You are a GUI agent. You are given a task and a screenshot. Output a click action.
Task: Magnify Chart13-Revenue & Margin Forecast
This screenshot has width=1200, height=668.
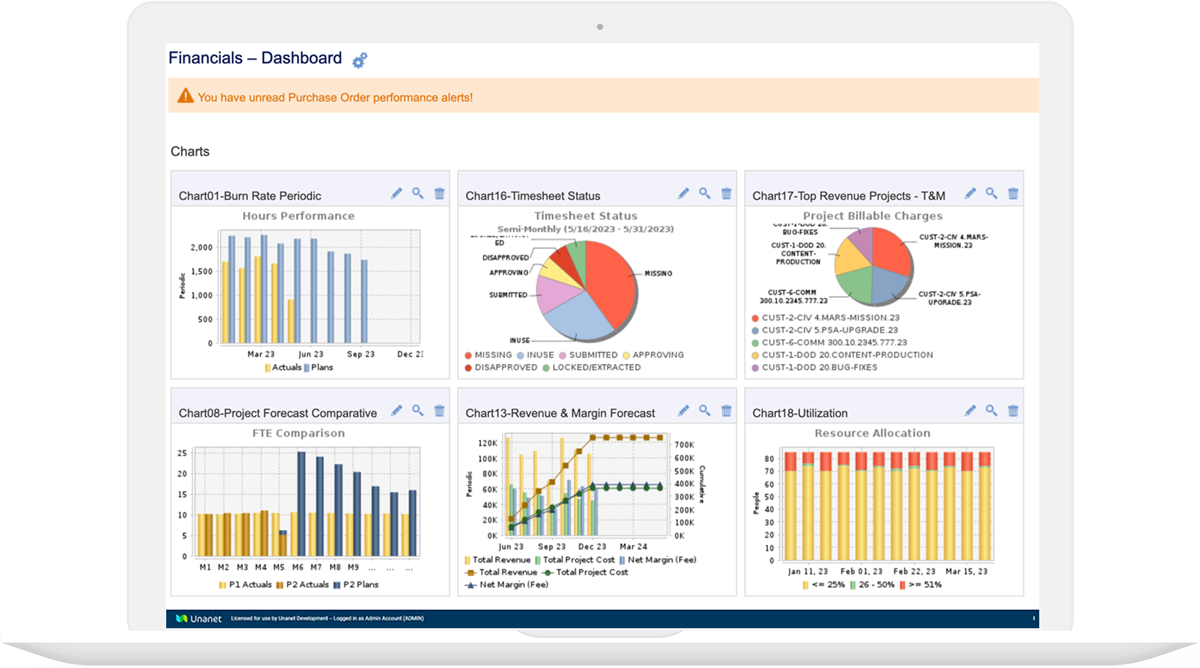(x=704, y=410)
